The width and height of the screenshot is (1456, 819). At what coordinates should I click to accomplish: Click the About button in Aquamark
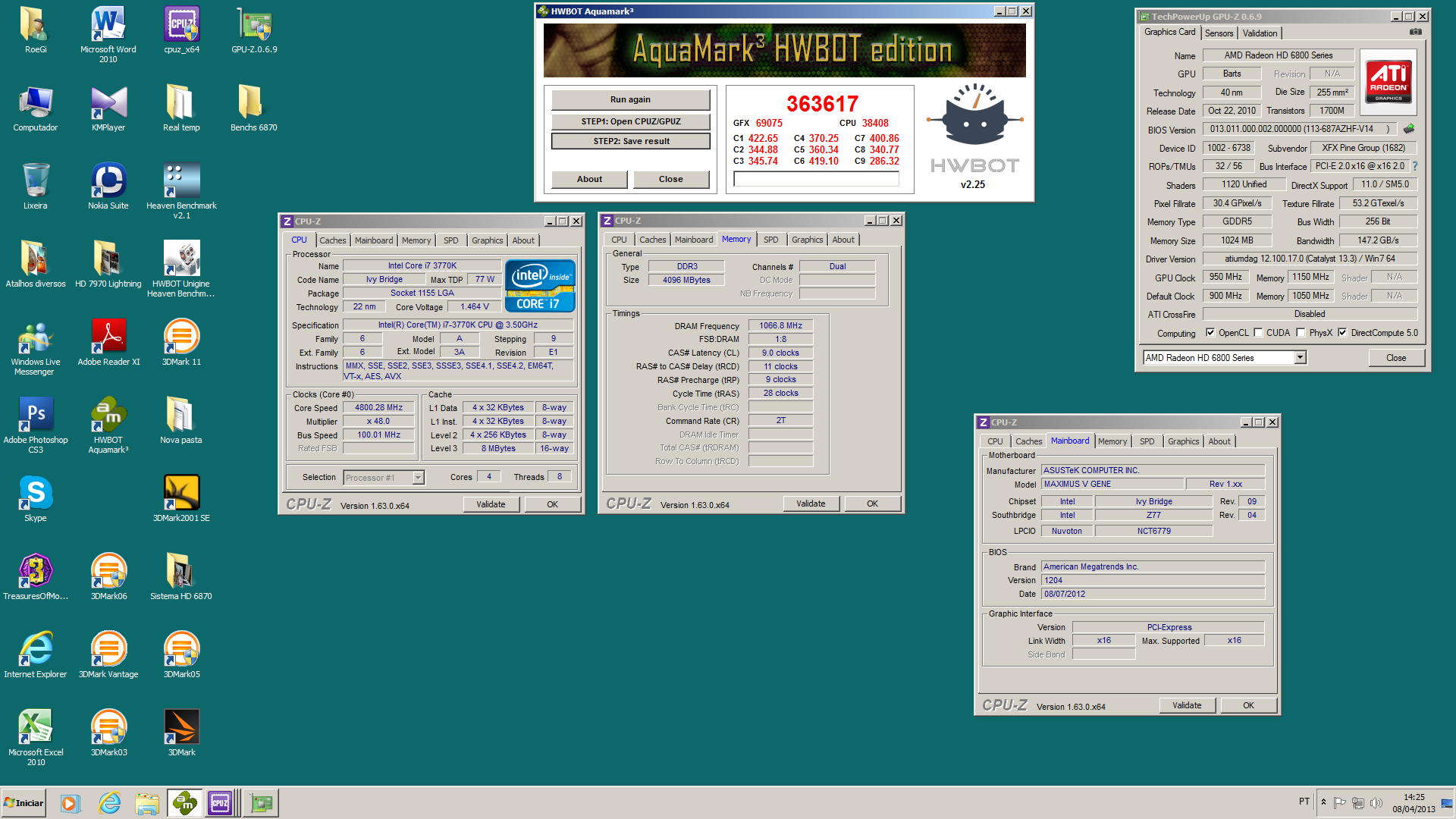point(589,179)
